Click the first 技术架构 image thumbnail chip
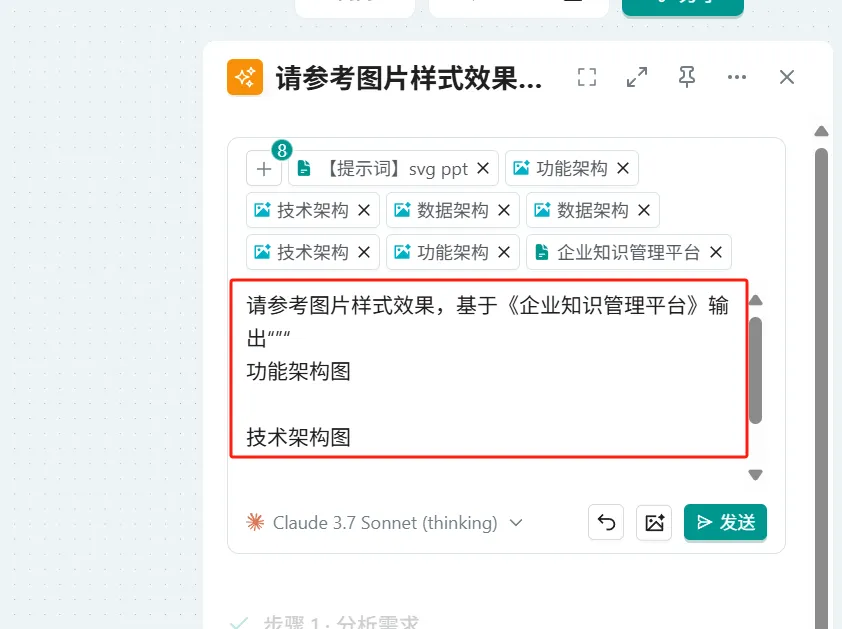Screen dimensions: 842x629 click(x=302, y=210)
